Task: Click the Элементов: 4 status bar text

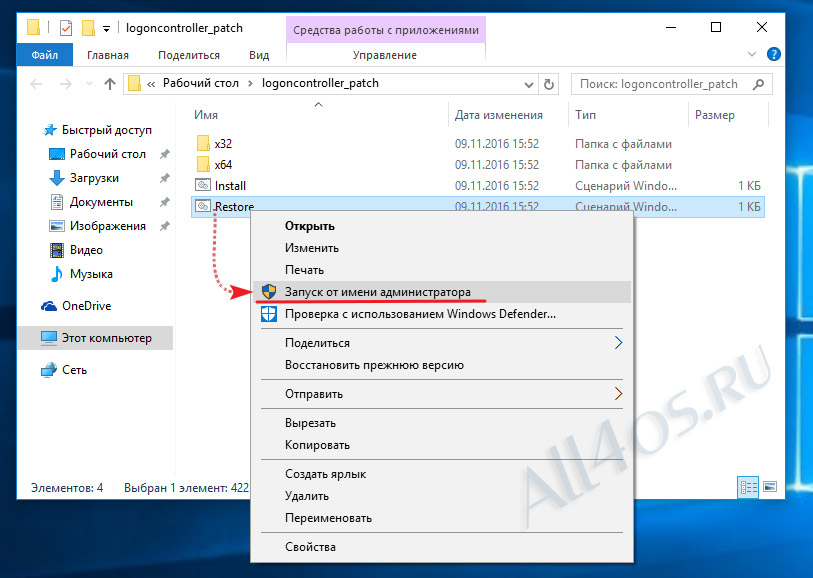Action: click(67, 488)
